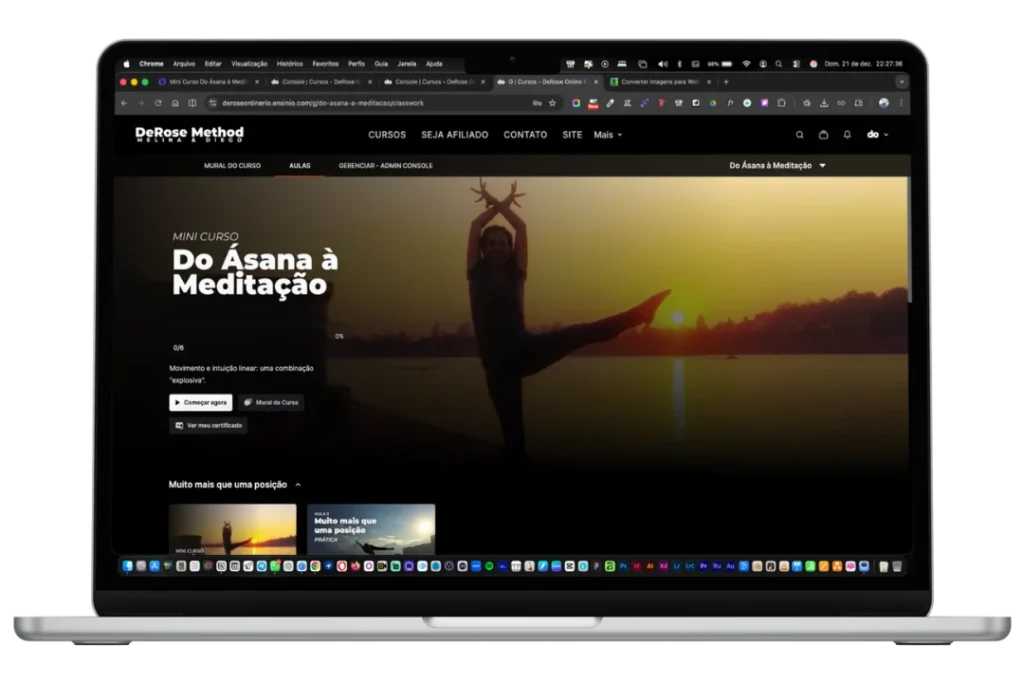
Task: Open the 'do' user account dropdown
Action: tap(877, 135)
